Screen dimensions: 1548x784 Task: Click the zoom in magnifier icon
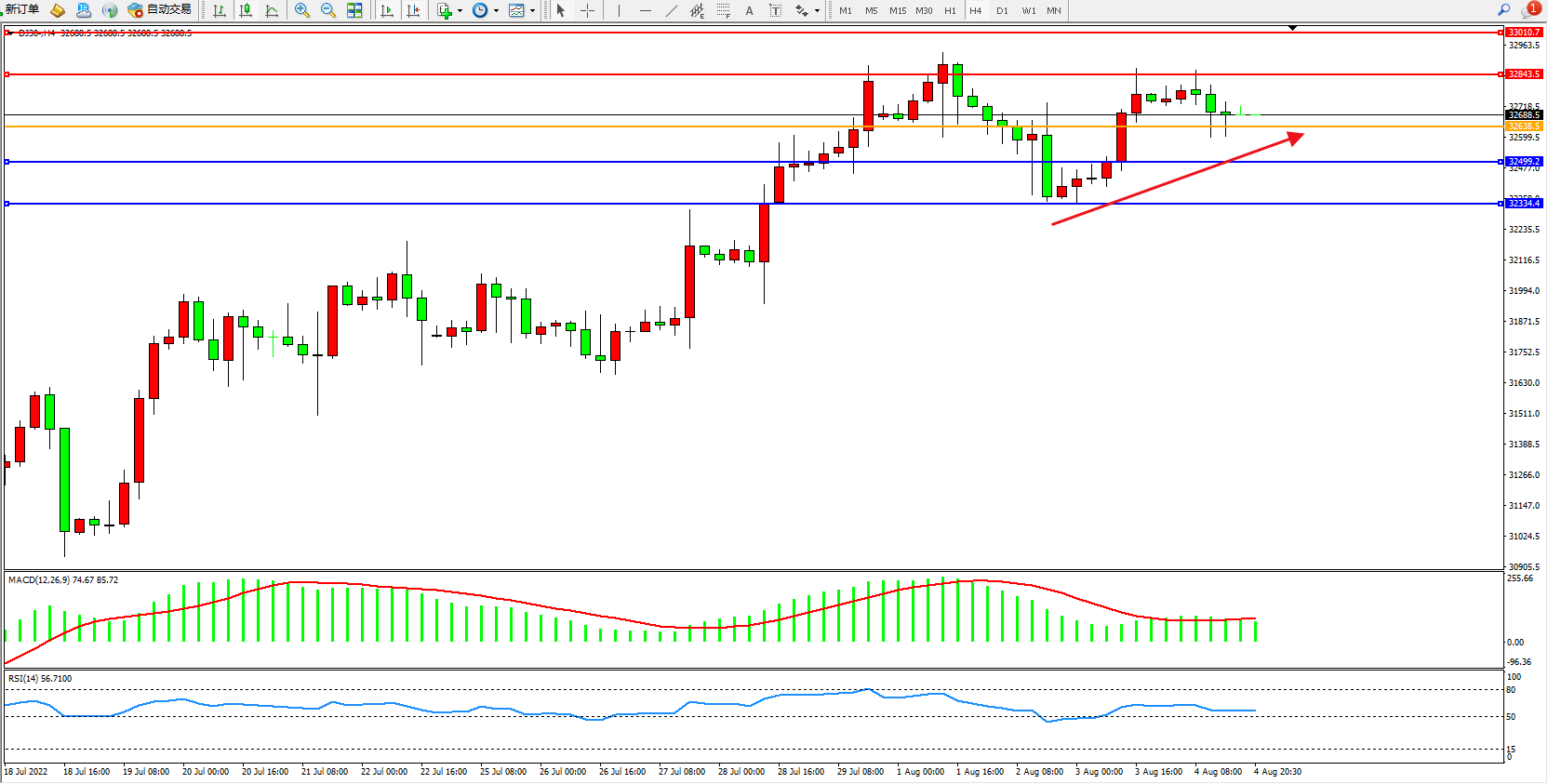(302, 10)
